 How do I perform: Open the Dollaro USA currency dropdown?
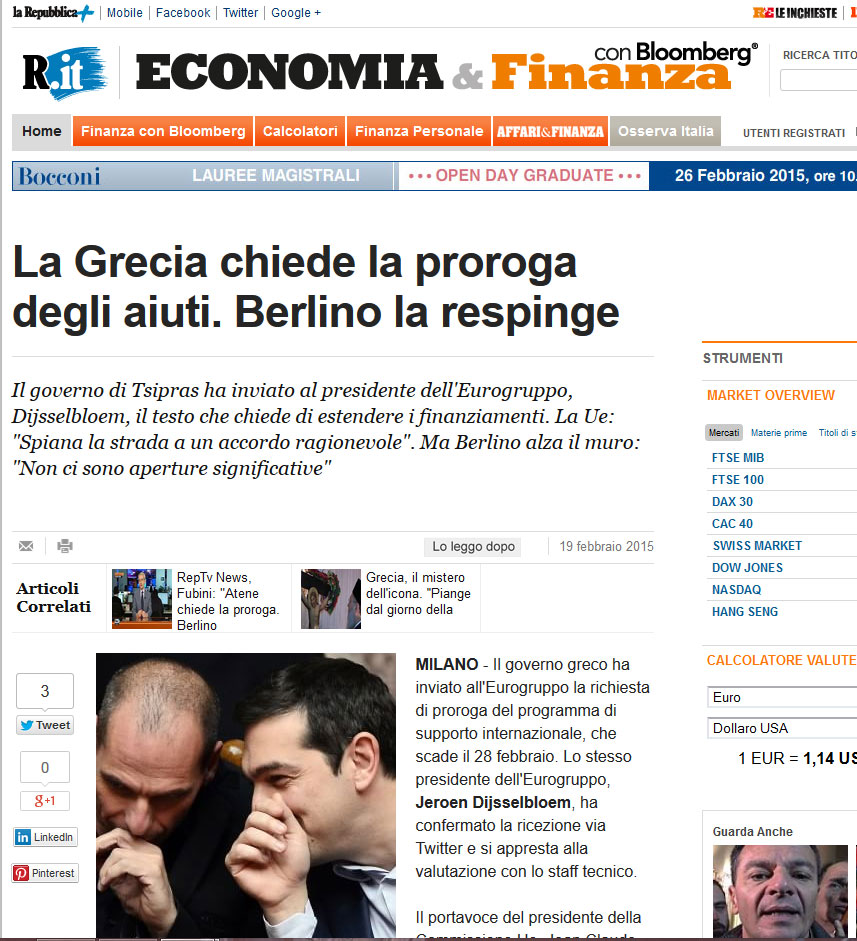[782, 728]
